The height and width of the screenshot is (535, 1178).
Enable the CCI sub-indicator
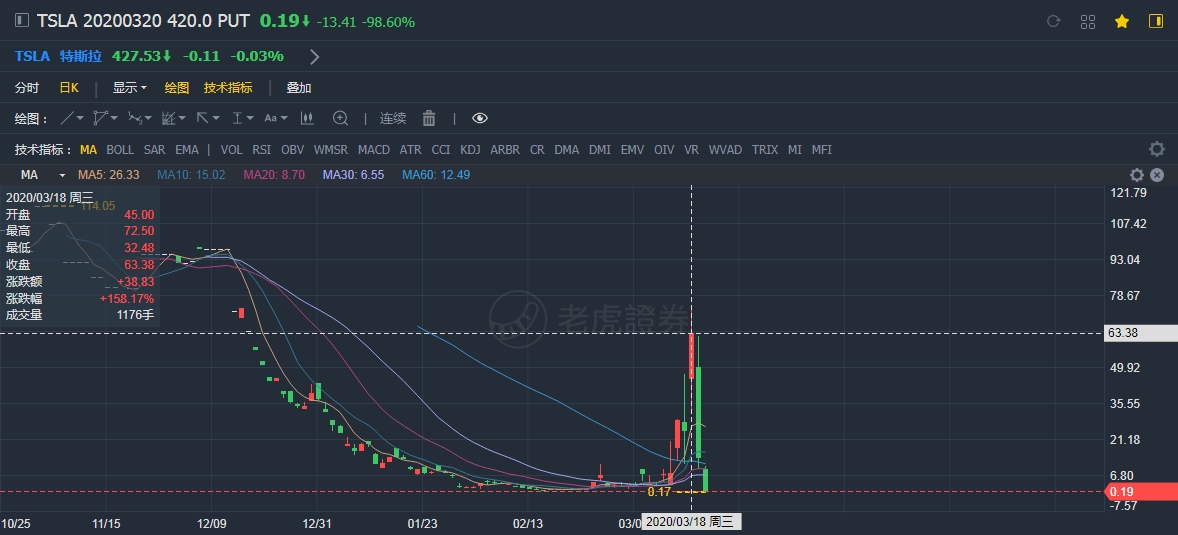point(441,150)
